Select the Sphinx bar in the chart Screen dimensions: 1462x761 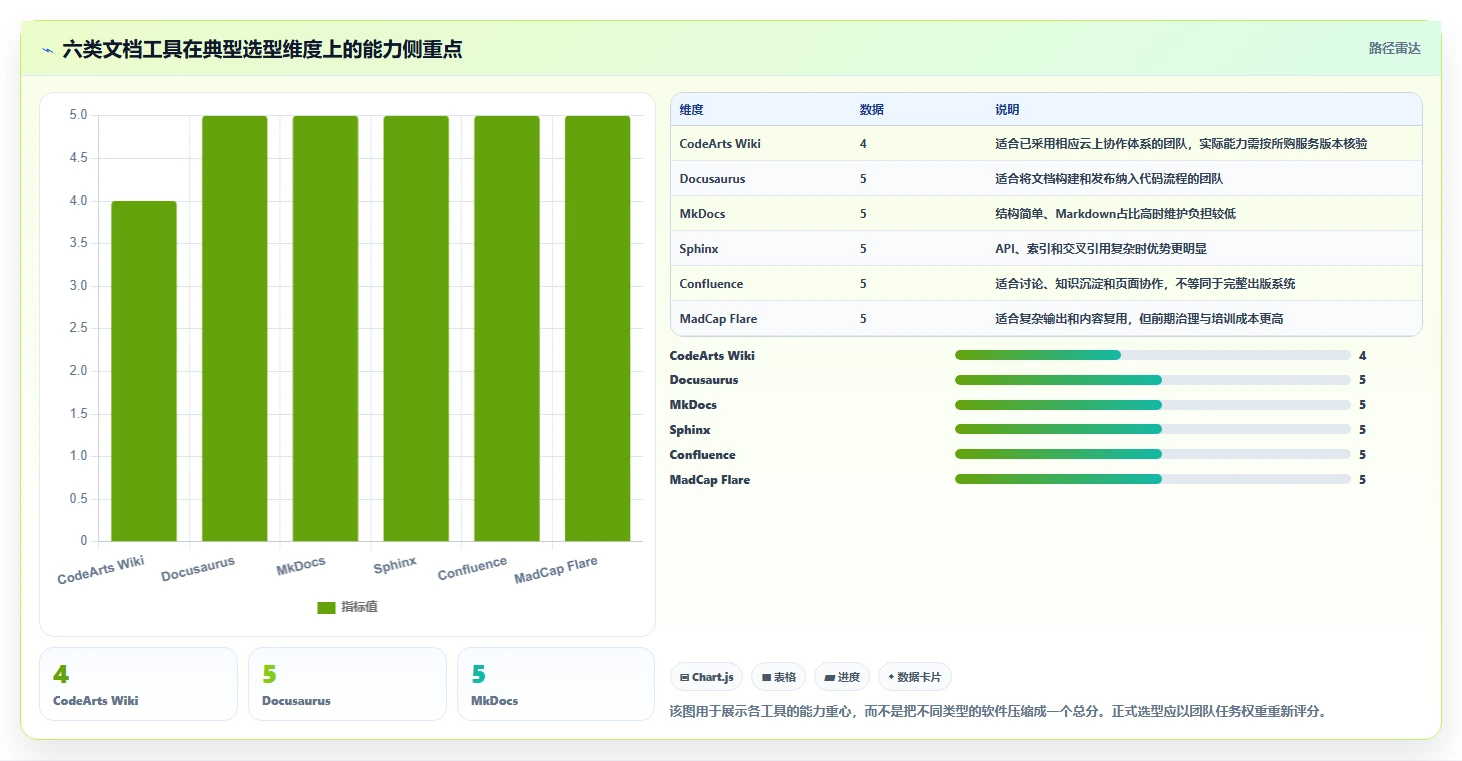[x=416, y=329]
